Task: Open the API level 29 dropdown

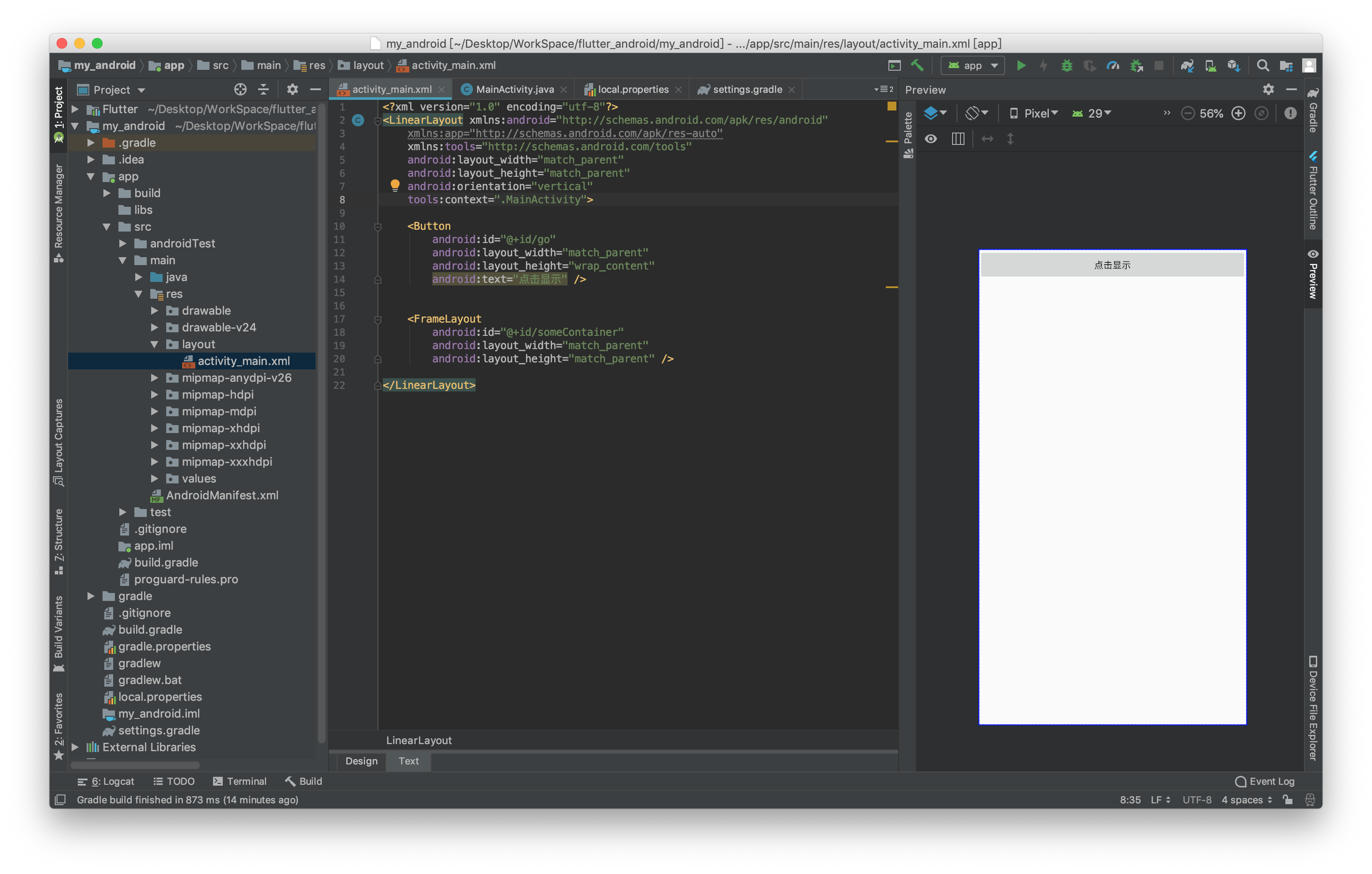Action: tap(1092, 113)
